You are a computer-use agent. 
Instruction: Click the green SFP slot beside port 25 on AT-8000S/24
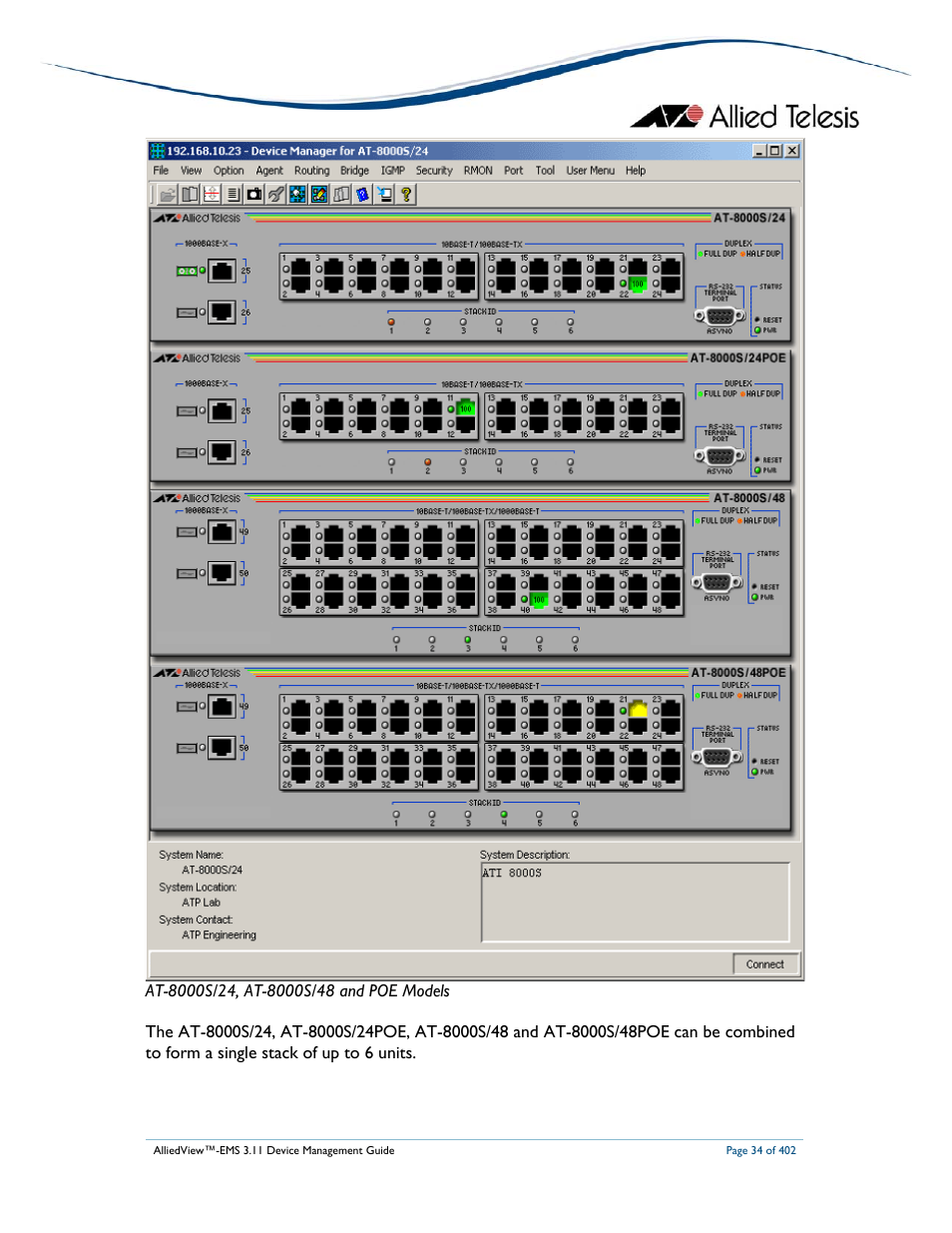click(x=187, y=271)
